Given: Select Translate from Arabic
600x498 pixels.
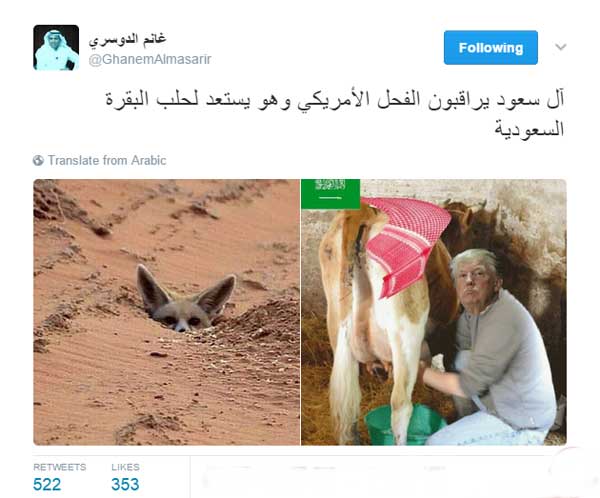Looking at the screenshot, I should point(107,160).
